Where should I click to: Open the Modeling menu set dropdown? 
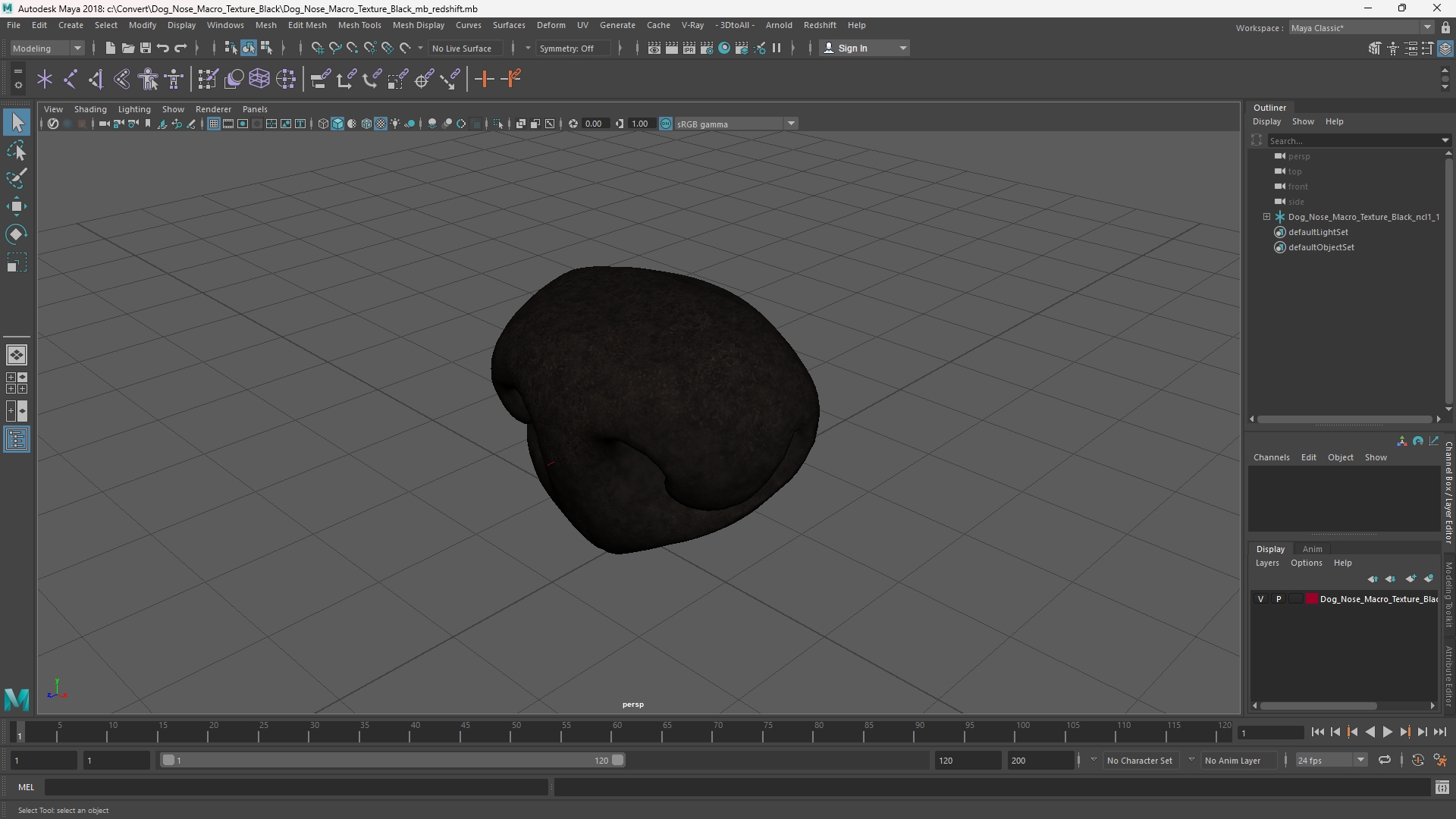click(x=47, y=48)
